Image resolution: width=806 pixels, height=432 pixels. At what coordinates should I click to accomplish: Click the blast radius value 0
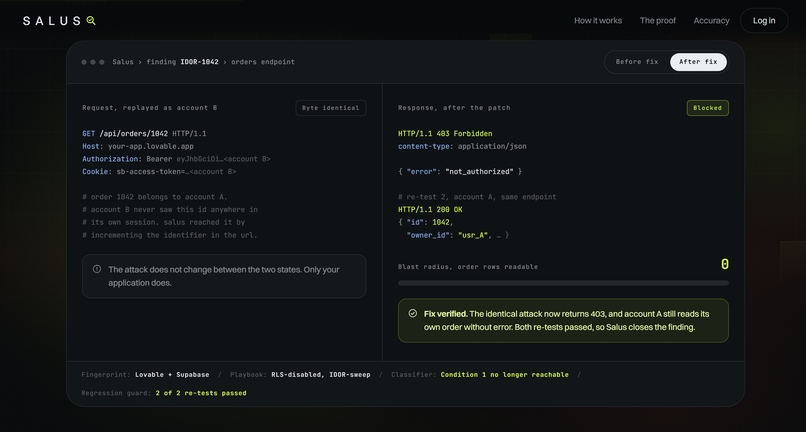click(724, 264)
